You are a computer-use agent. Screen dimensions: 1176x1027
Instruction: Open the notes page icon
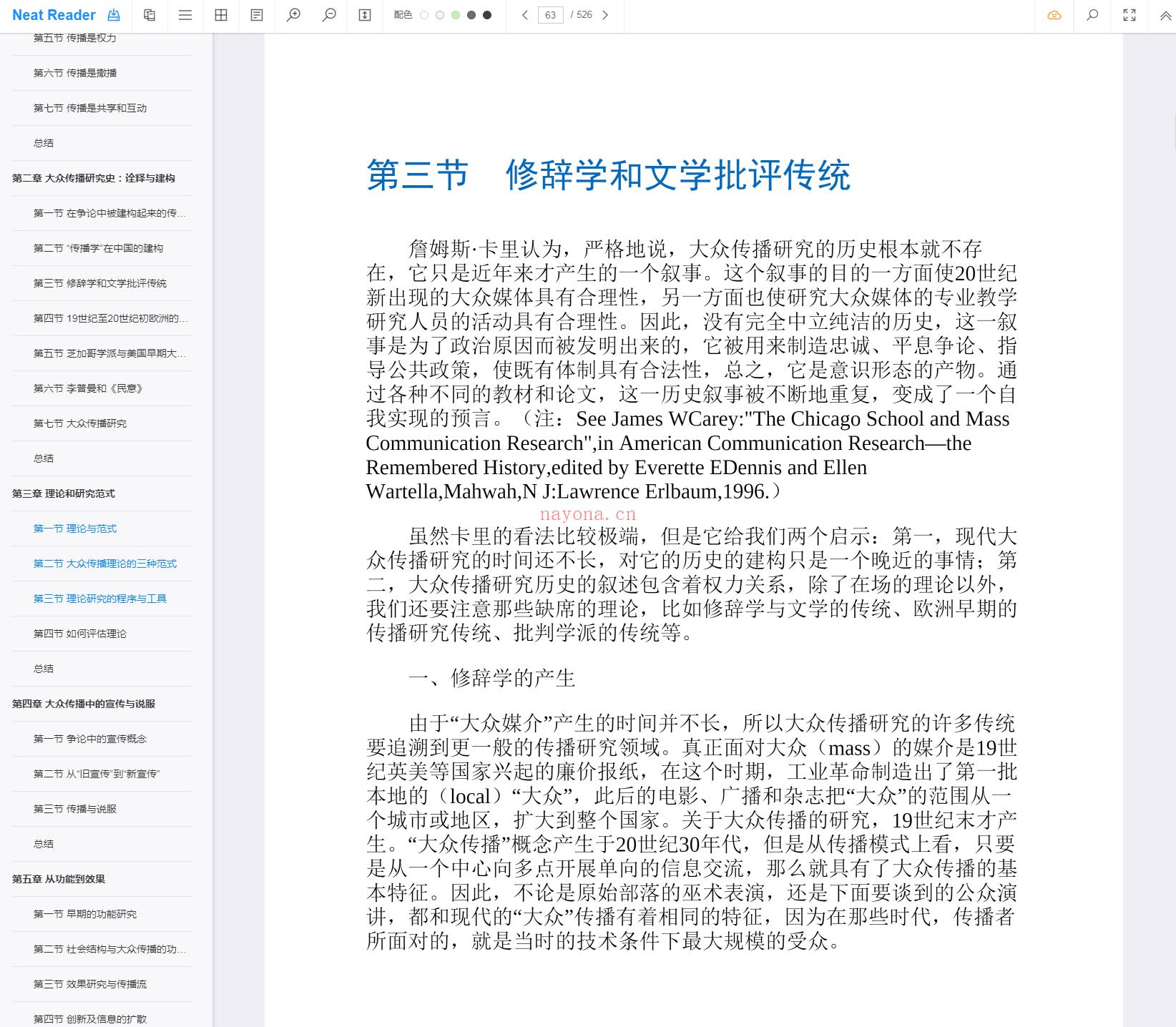[x=257, y=15]
